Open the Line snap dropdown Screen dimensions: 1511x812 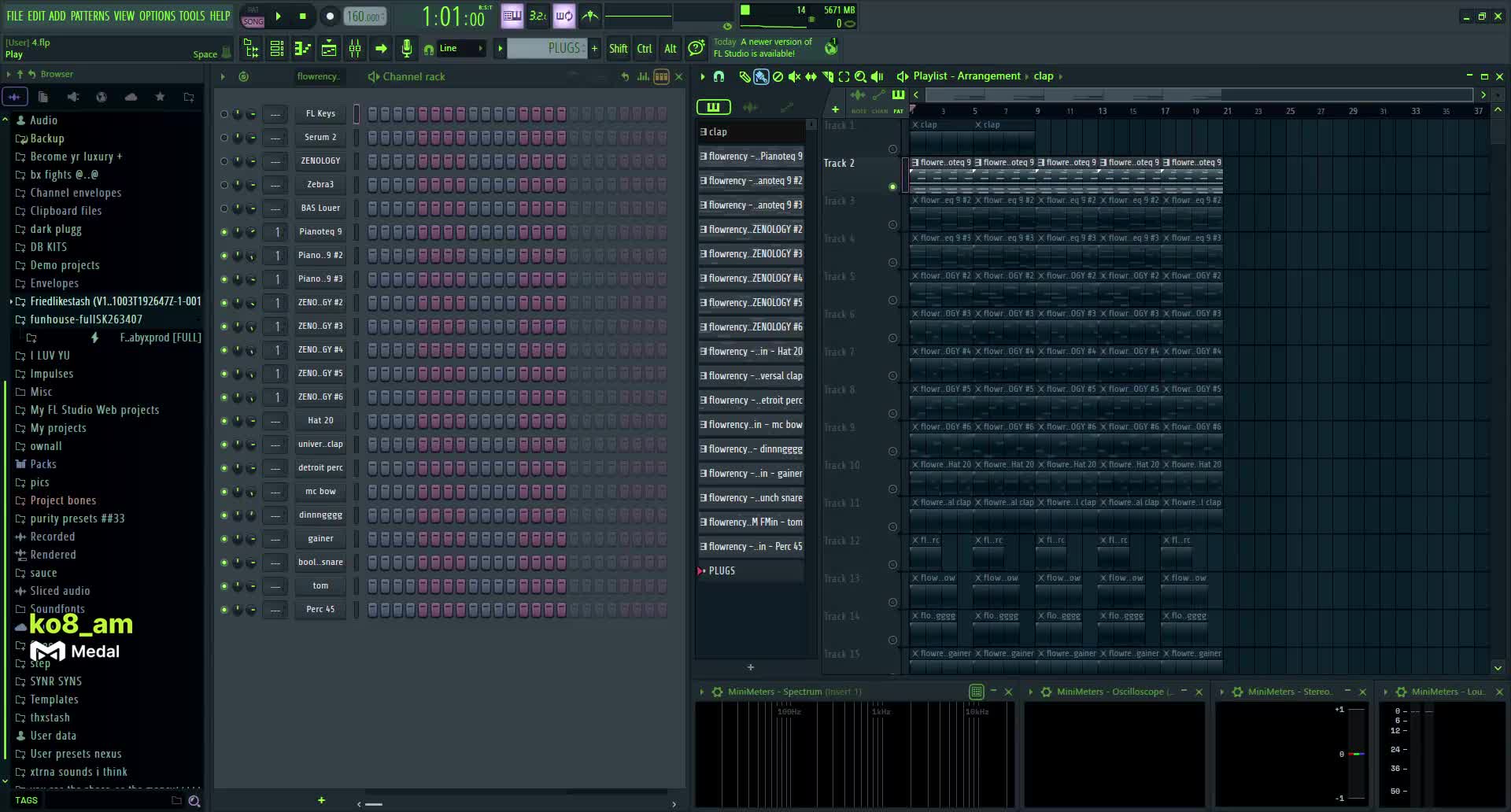pos(461,49)
